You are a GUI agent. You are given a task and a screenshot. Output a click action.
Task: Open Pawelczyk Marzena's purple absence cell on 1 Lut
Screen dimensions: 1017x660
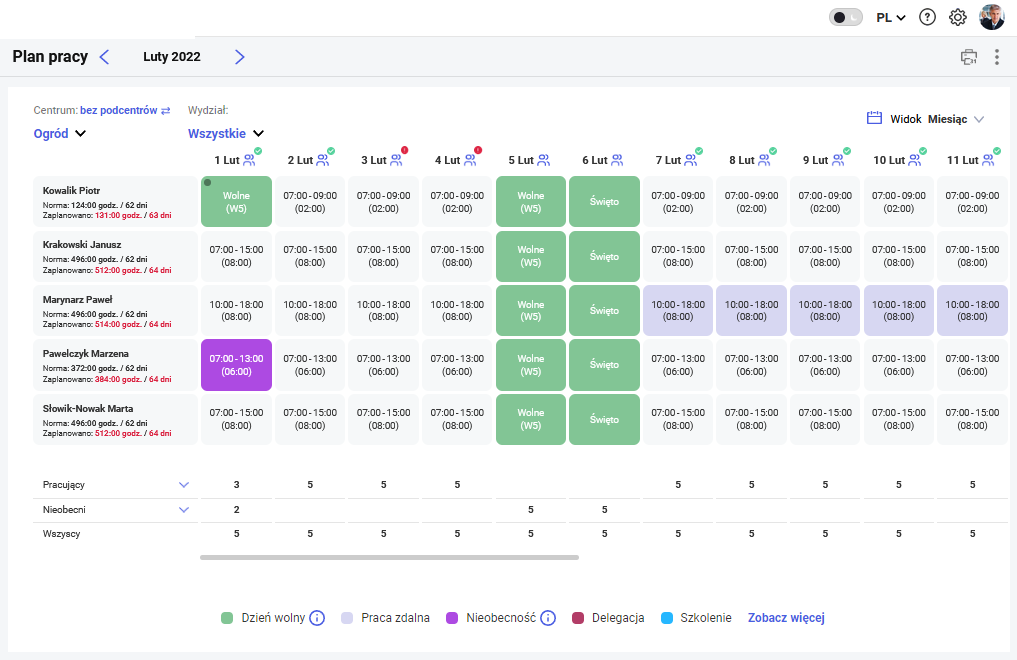pyautogui.click(x=236, y=365)
